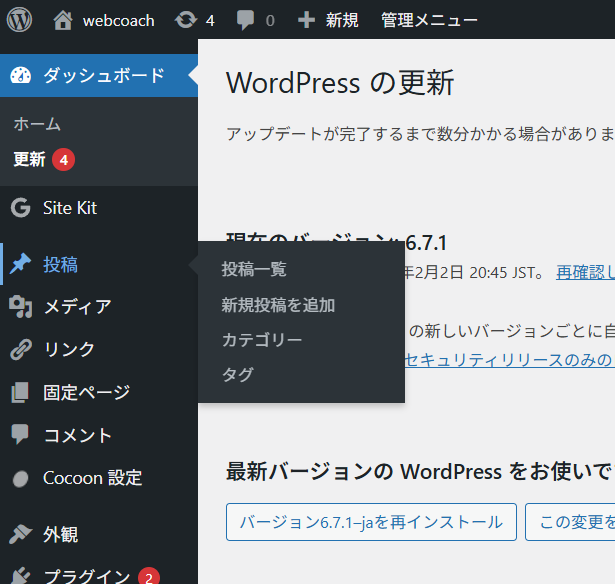Click the リンク chain icon

20,349
